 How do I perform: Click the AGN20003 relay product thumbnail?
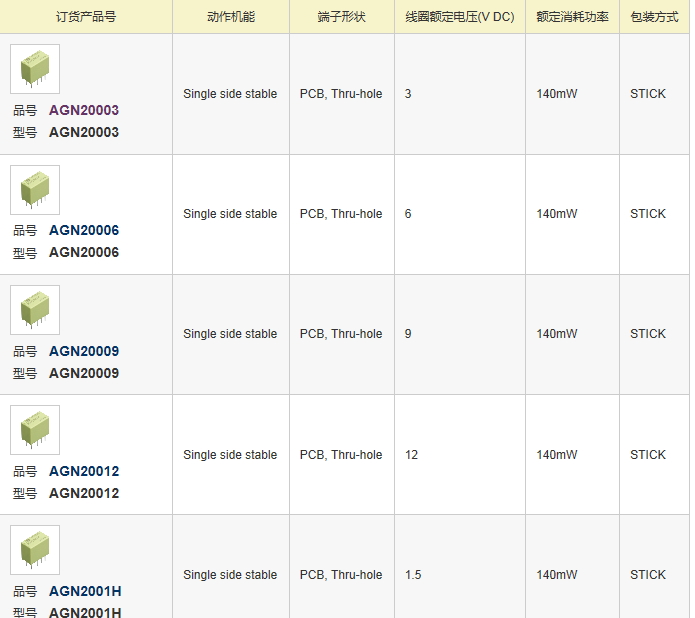pyautogui.click(x=35, y=69)
